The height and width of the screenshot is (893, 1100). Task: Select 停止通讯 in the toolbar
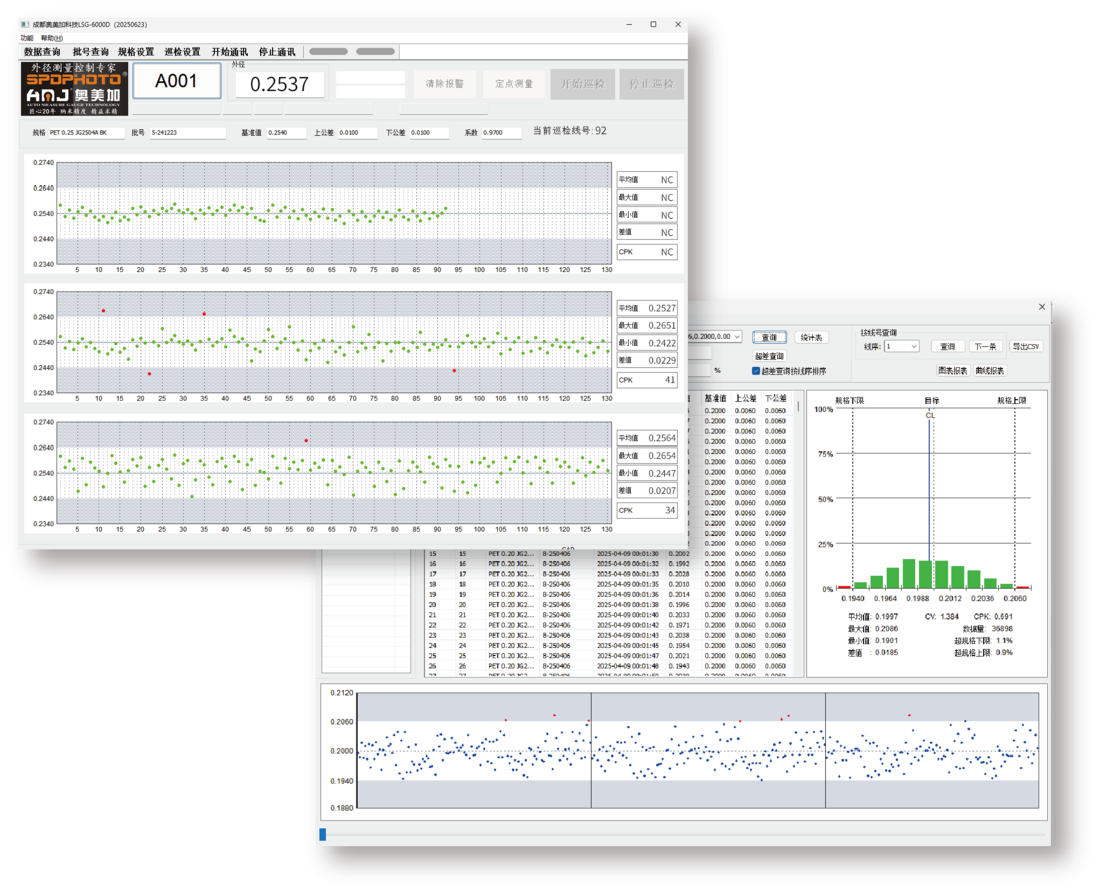pos(277,52)
